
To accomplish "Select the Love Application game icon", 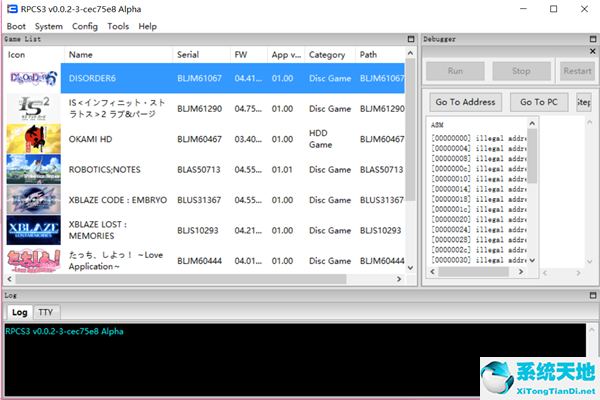I will coord(34,261).
